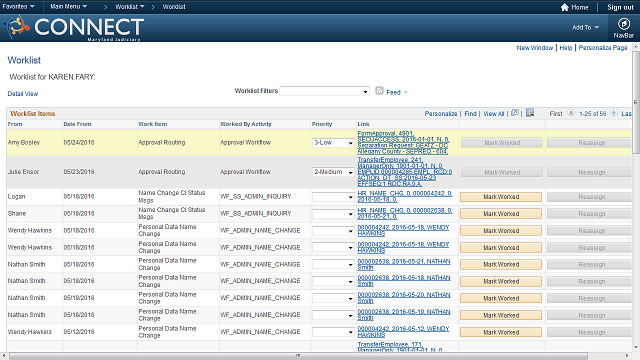This screenshot has height=360, width=640.
Task: Download worklist grid to spreadsheet icon
Action: (x=530, y=113)
